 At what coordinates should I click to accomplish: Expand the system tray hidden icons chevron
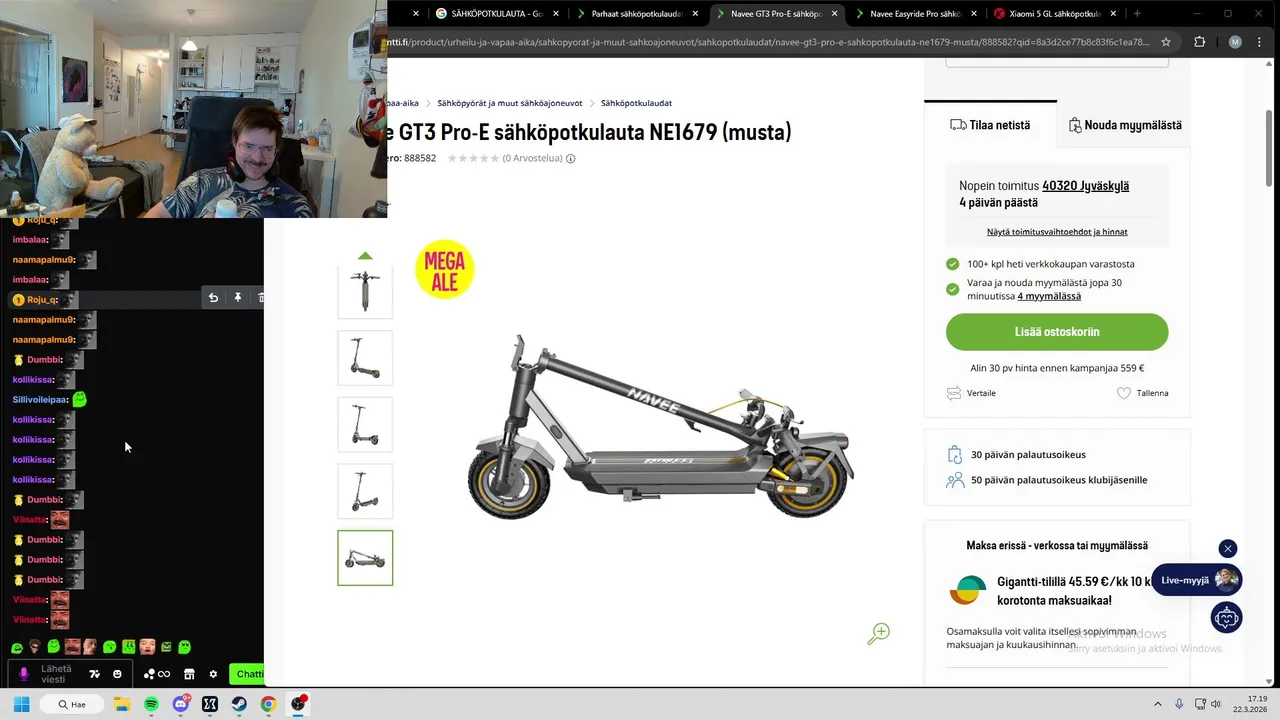click(x=1158, y=704)
